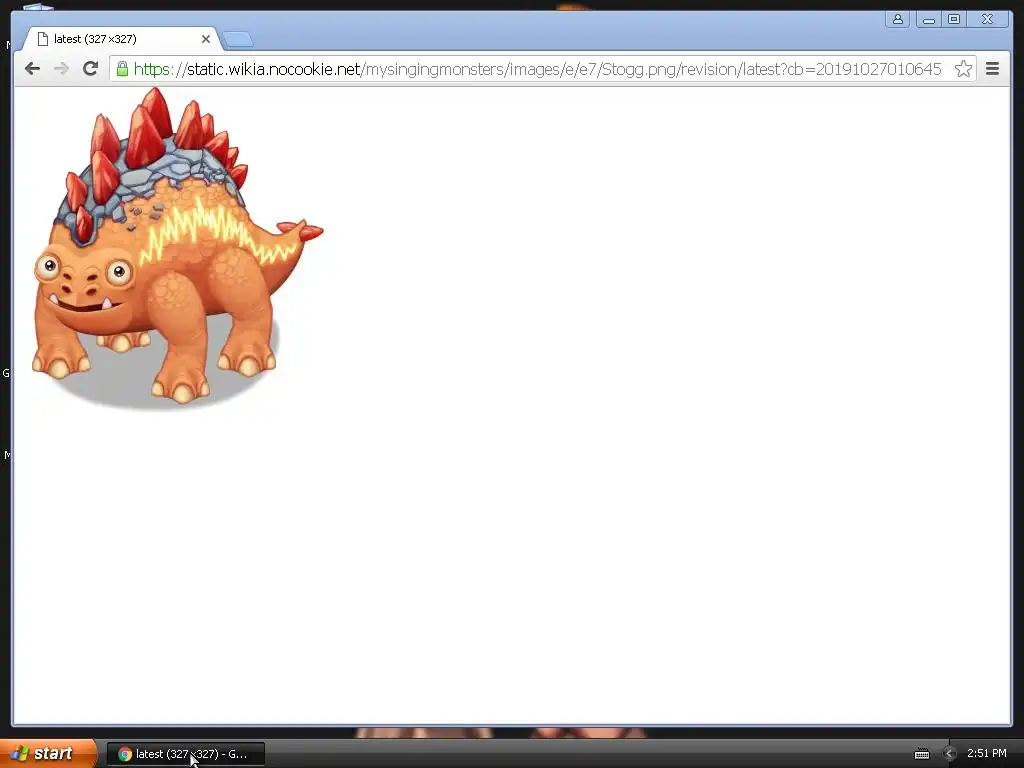Select the 'latest (327×327)' tab
The width and height of the screenshot is (1024, 768).
click(121, 39)
